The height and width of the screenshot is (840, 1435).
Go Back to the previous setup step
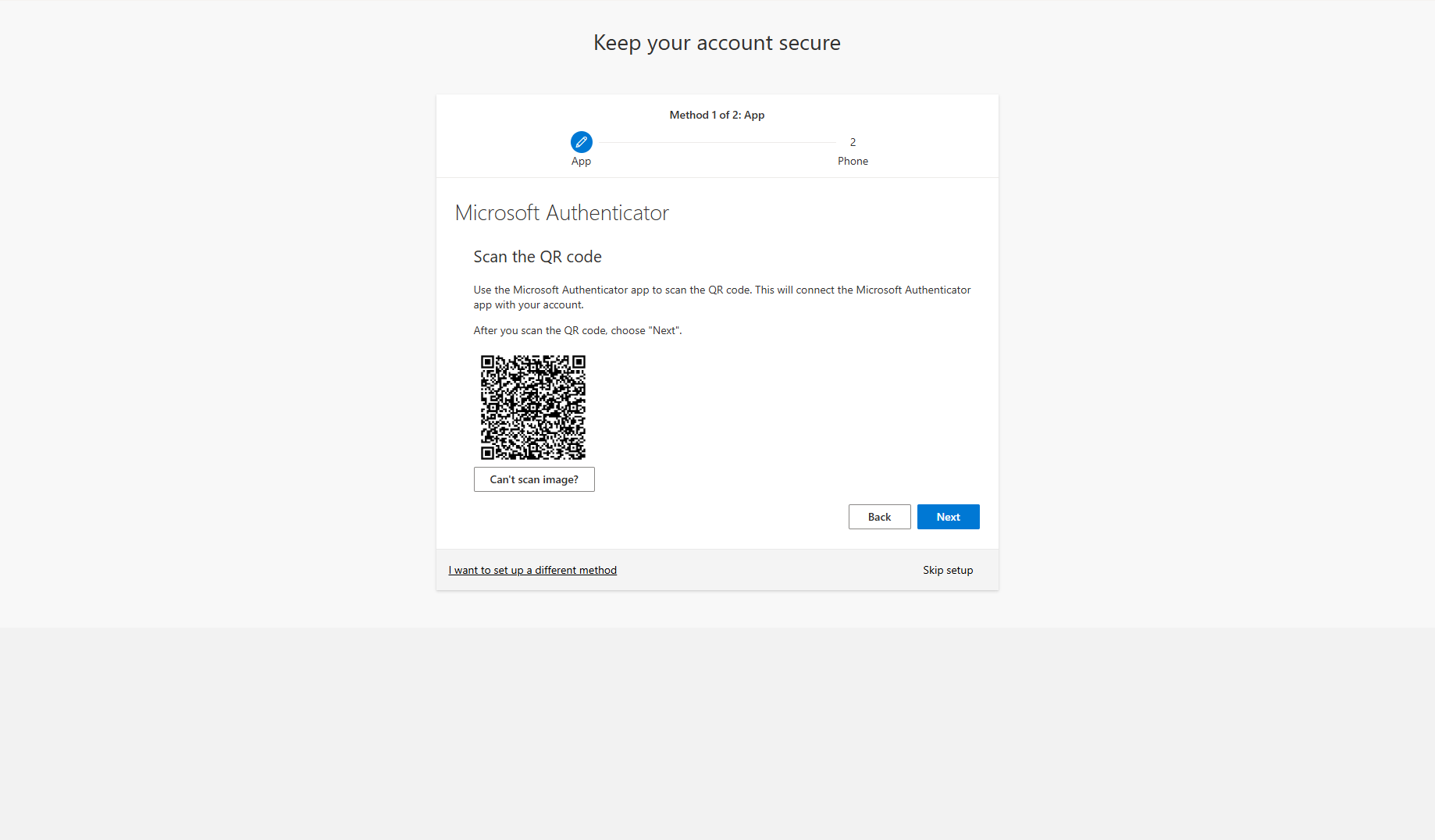(x=879, y=516)
